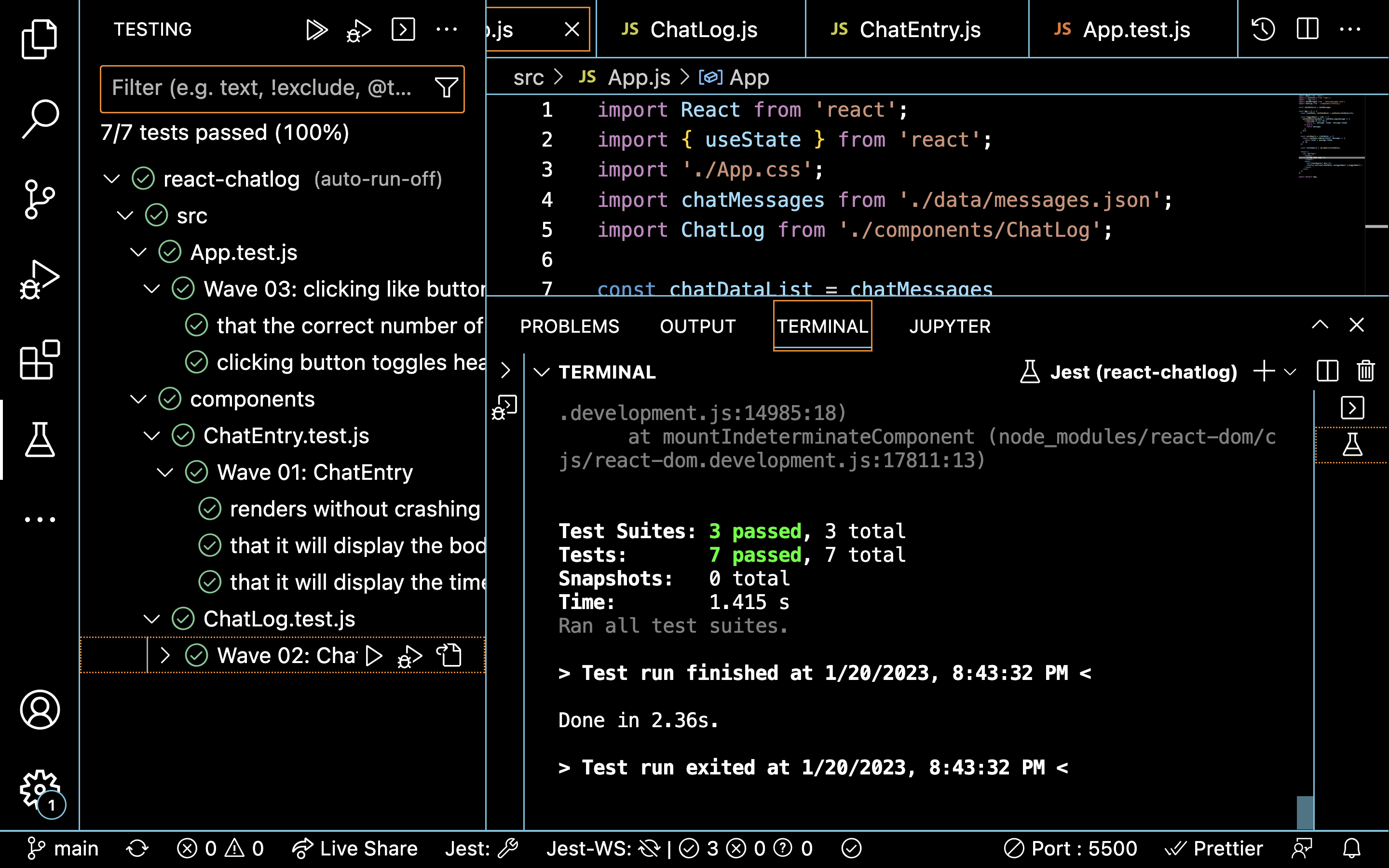Toggle Jest-WS auto-run off status
Screen dimensions: 1389x868
(649, 849)
